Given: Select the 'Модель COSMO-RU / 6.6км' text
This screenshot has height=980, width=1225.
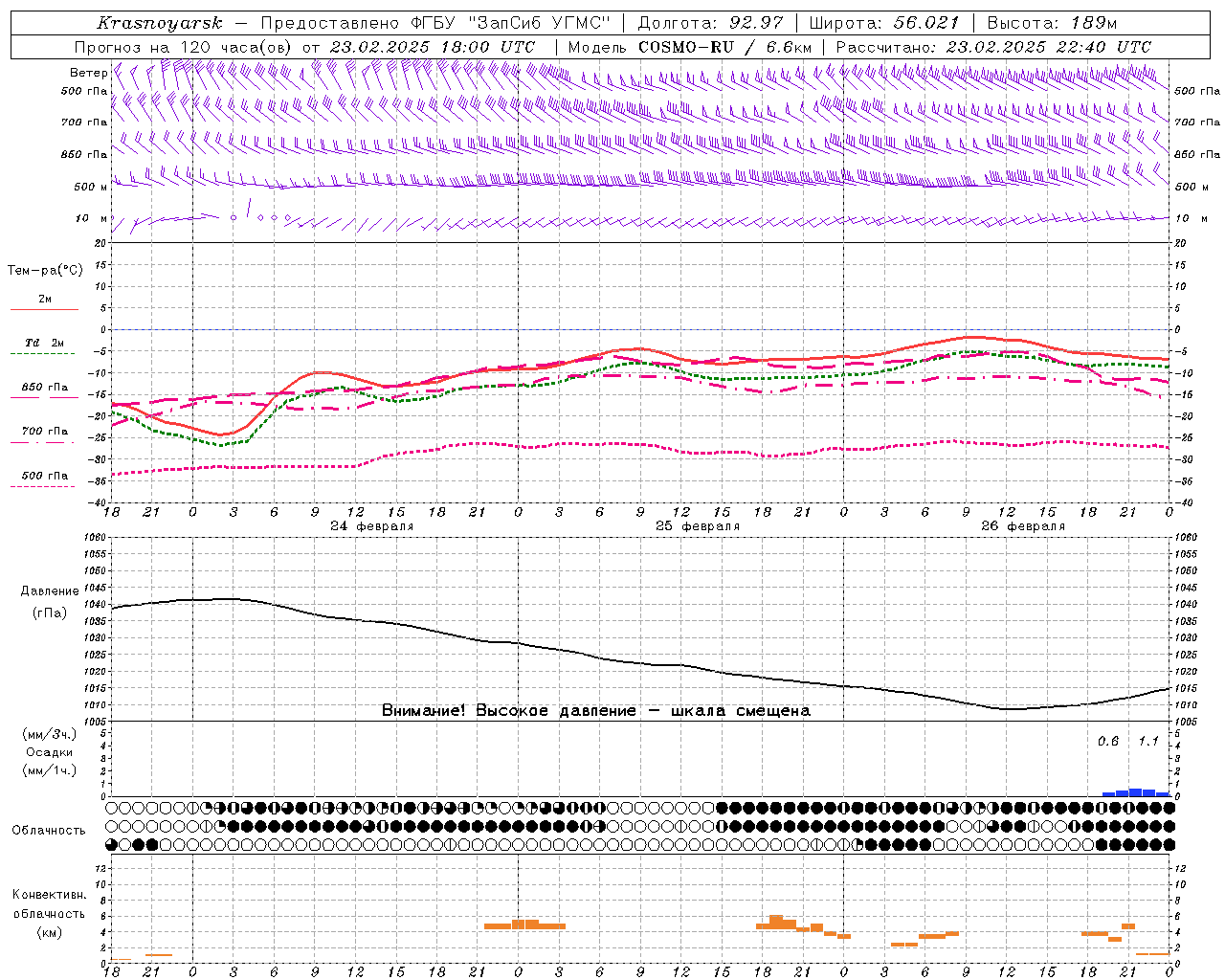Looking at the screenshot, I should click(689, 47).
